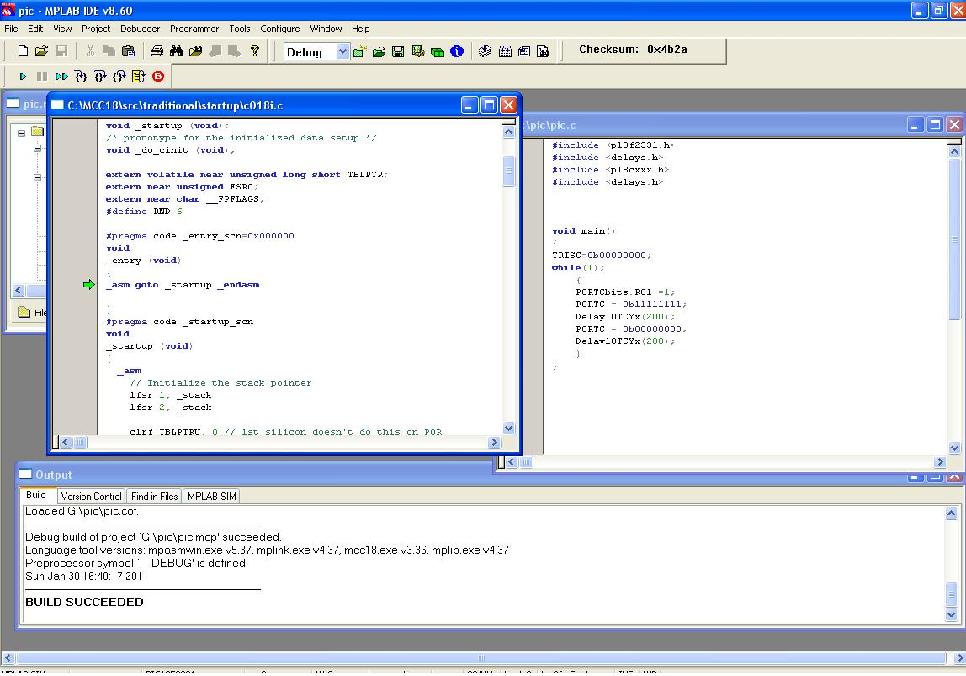Click the Files tab in project window
Viewport: 966px width, 676px height.
[32, 312]
